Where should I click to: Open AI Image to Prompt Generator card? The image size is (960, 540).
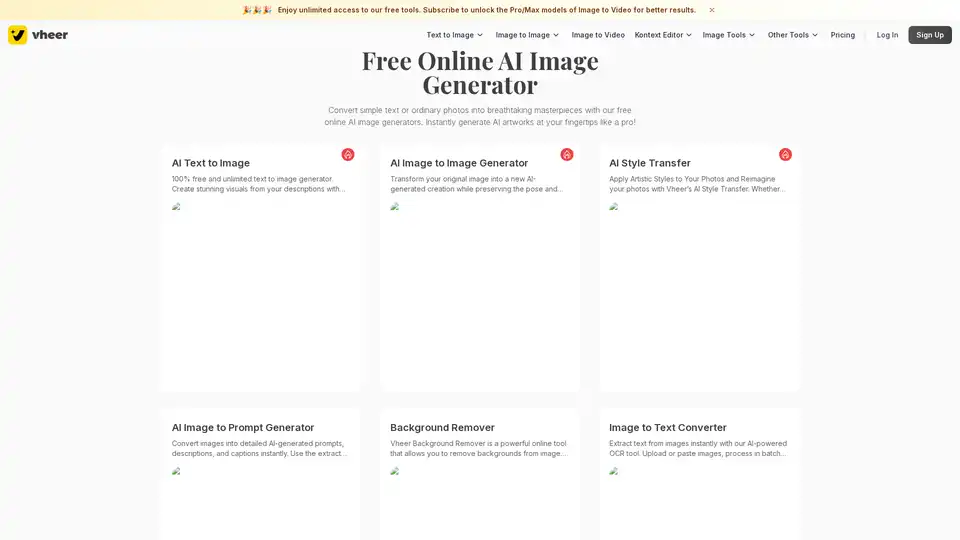[x=243, y=427]
